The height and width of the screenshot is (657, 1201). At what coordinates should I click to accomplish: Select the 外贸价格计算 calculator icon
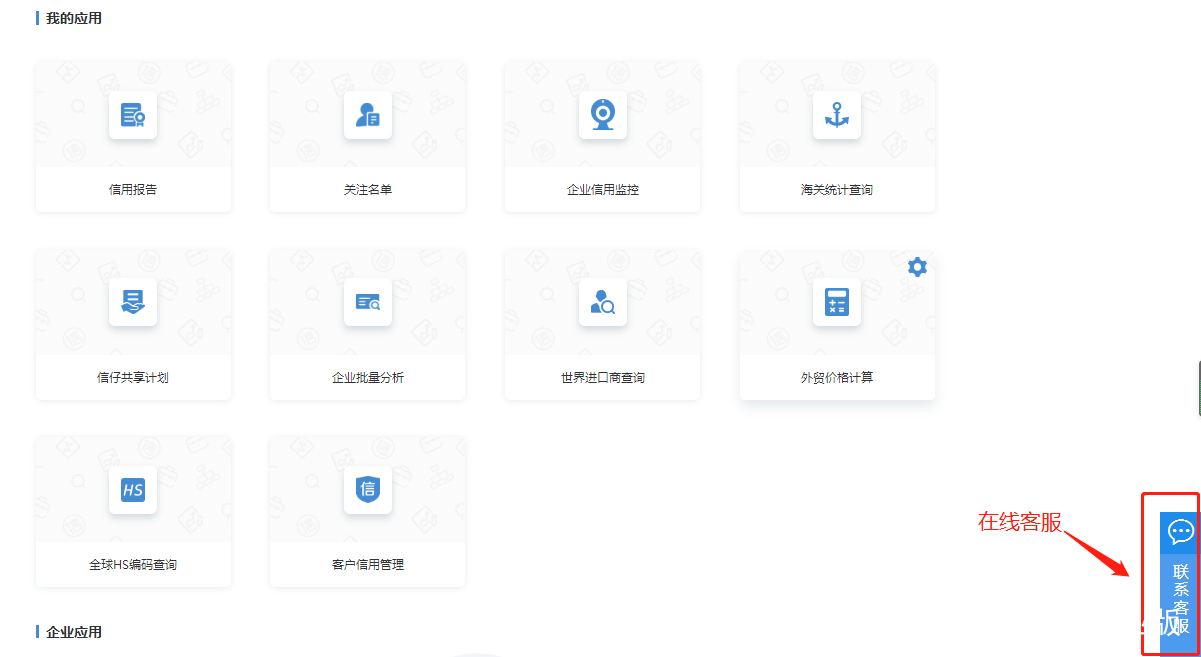(x=836, y=301)
